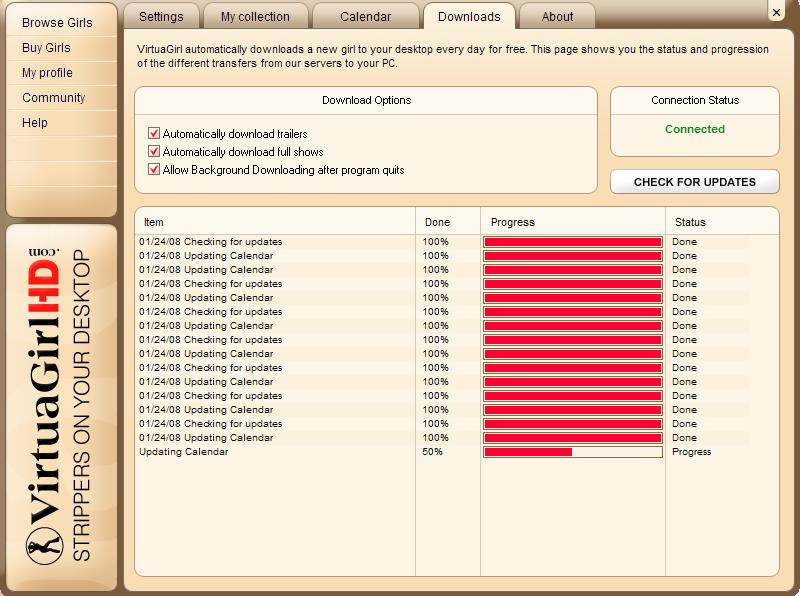Open My profile from the sidebar

(x=47, y=73)
